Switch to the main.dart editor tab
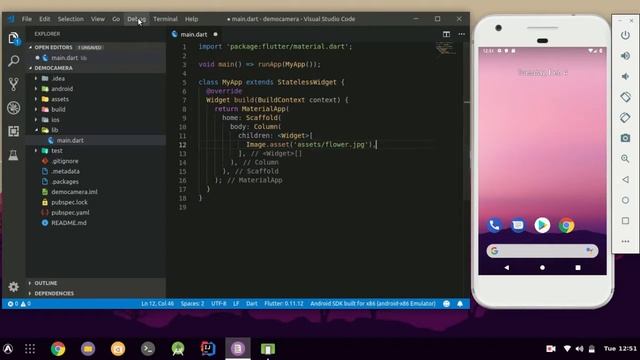 tap(194, 35)
